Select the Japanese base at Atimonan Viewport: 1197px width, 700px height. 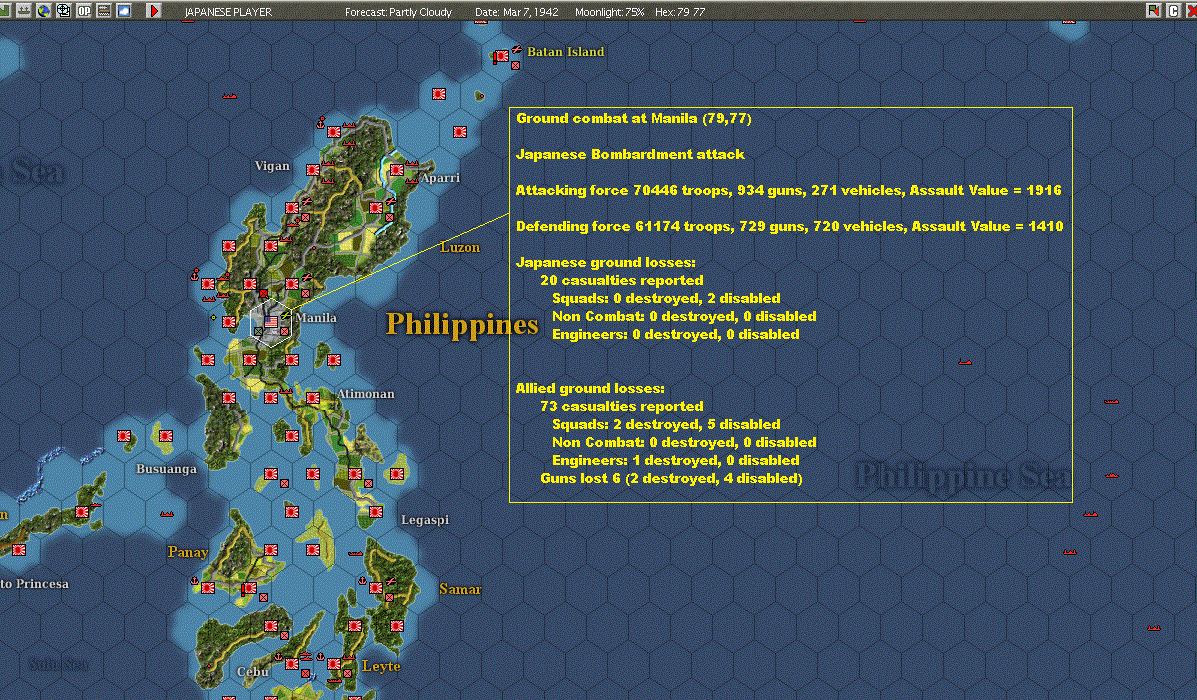pyautogui.click(x=313, y=398)
